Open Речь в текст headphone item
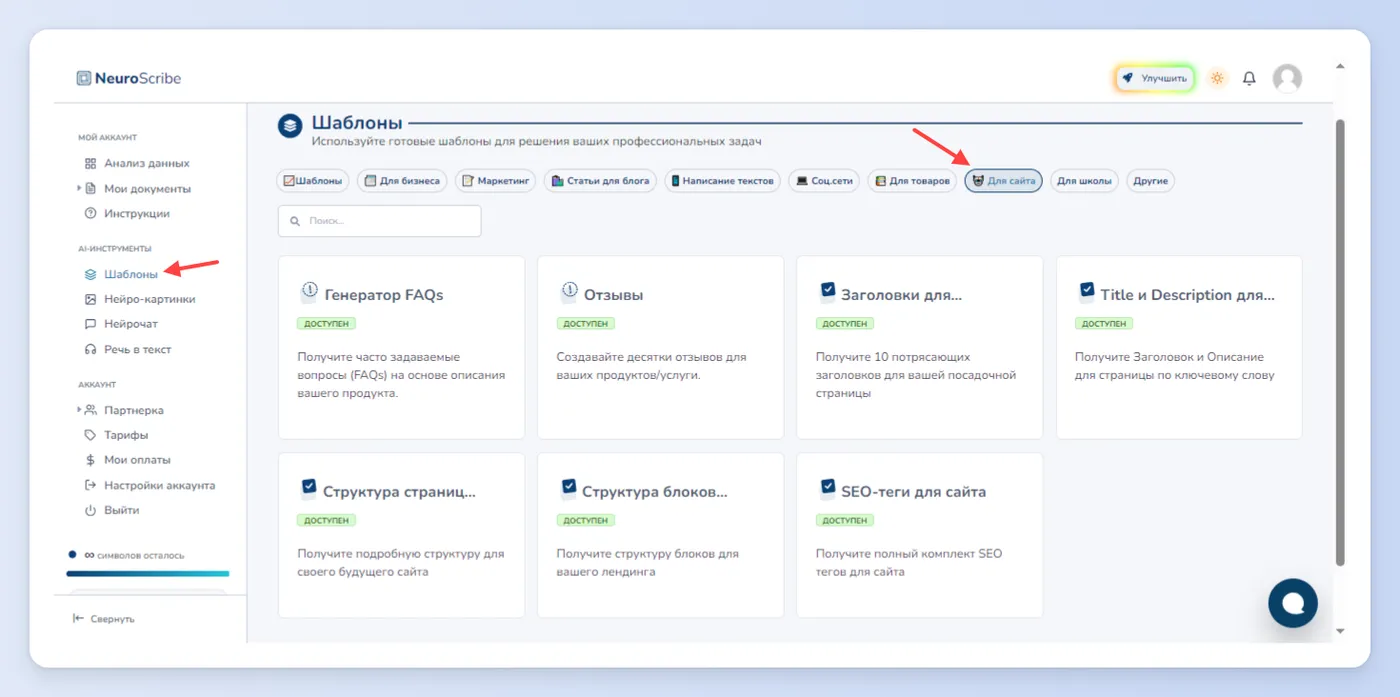The width and height of the screenshot is (1400, 697). tap(127, 350)
